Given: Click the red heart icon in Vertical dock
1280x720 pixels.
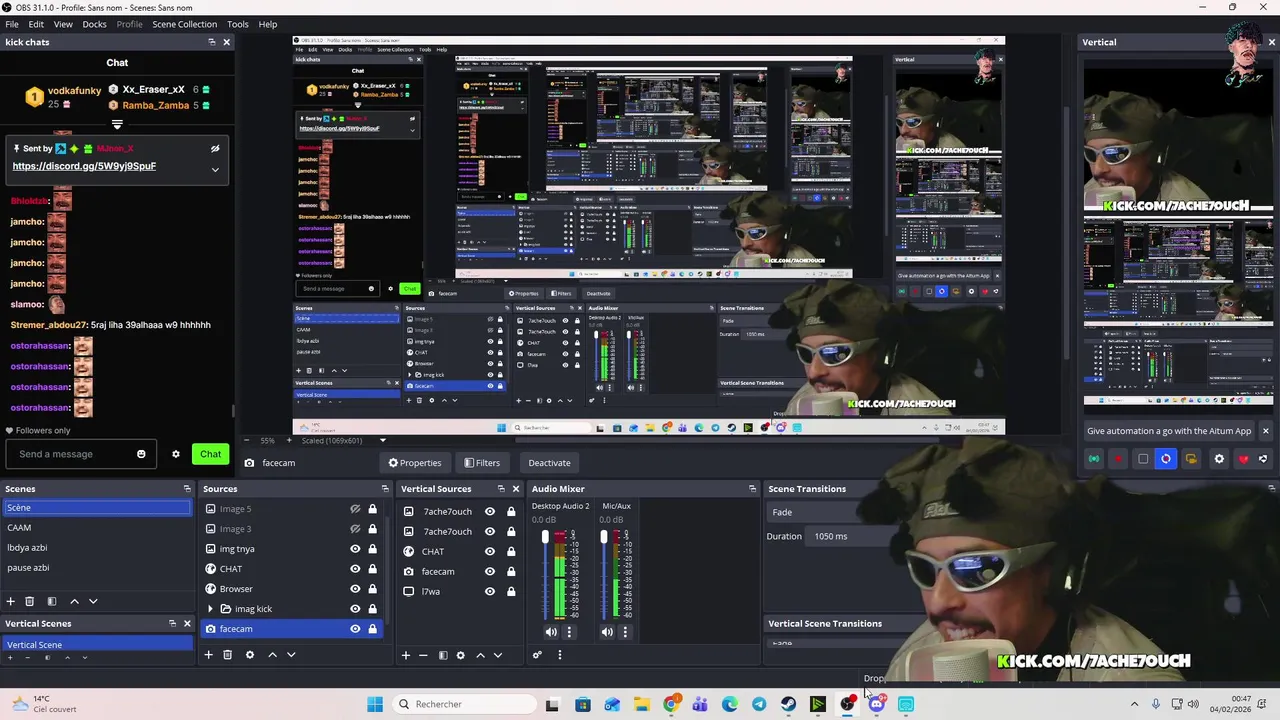Looking at the screenshot, I should coord(1243,459).
